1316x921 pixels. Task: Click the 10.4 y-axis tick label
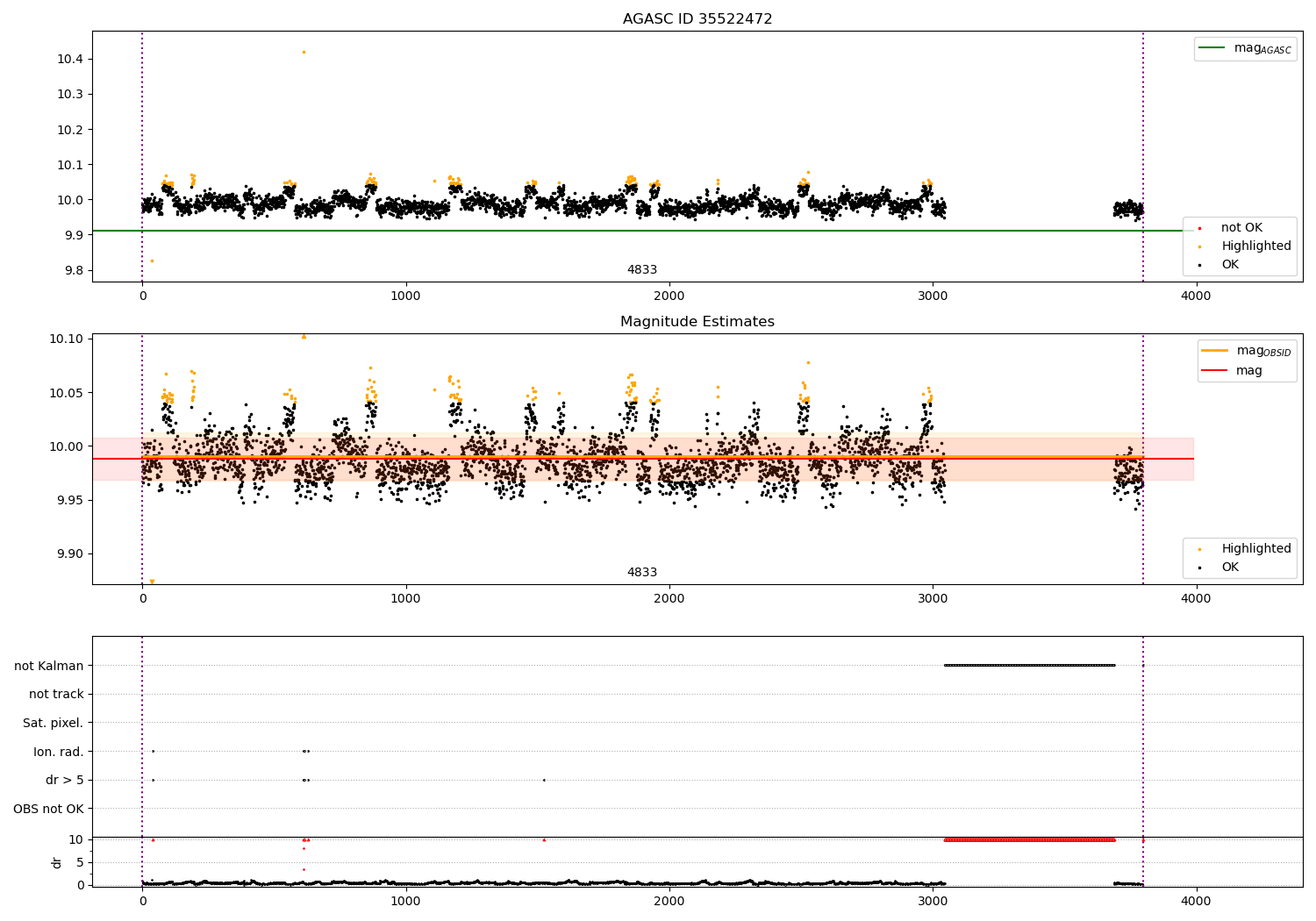click(70, 59)
